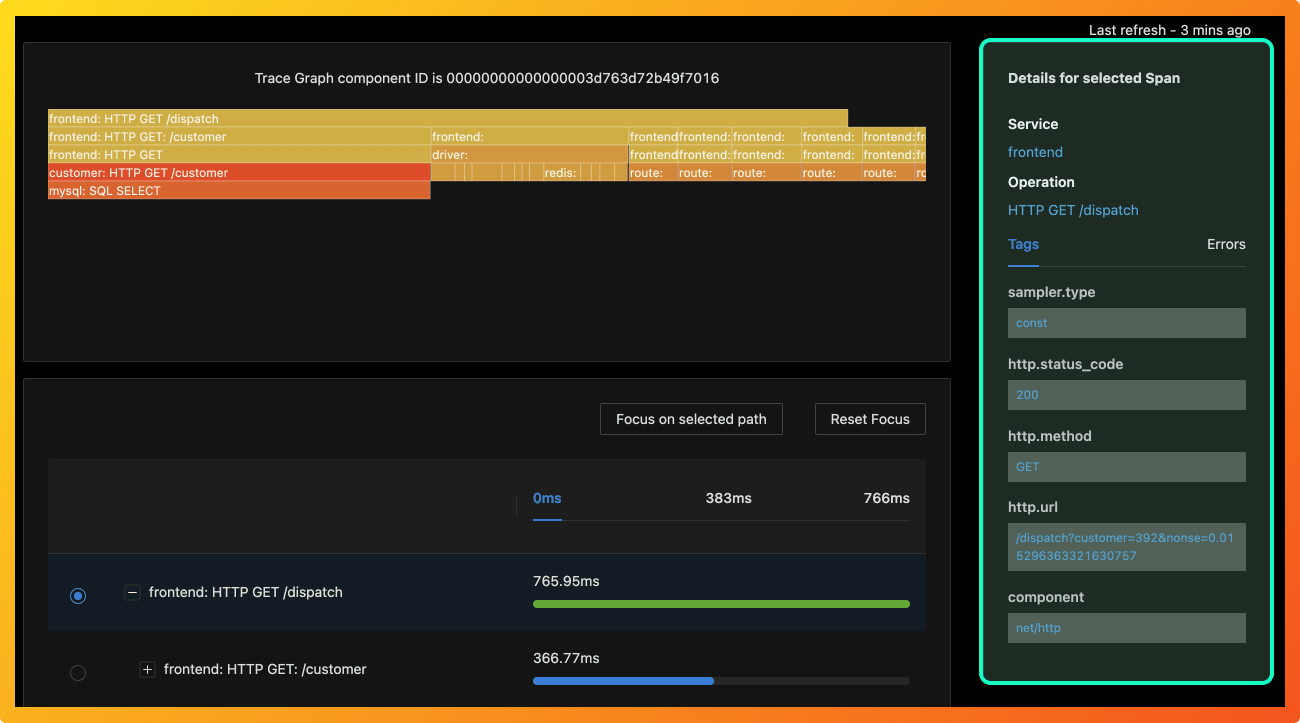Select the radio button for HTTP GET /dispatch row
The image size is (1300, 723).
click(78, 596)
